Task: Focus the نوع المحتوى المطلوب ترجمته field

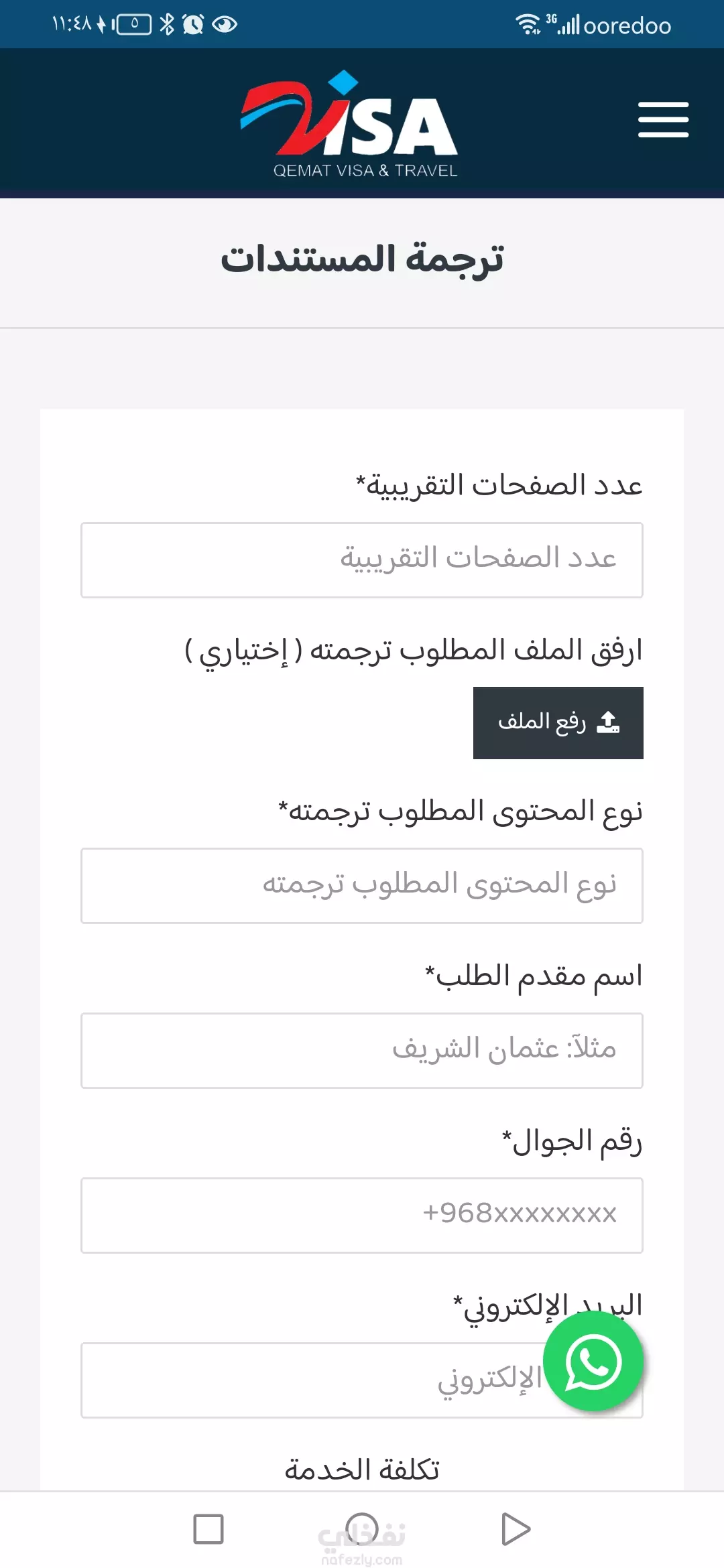Action: (x=362, y=886)
